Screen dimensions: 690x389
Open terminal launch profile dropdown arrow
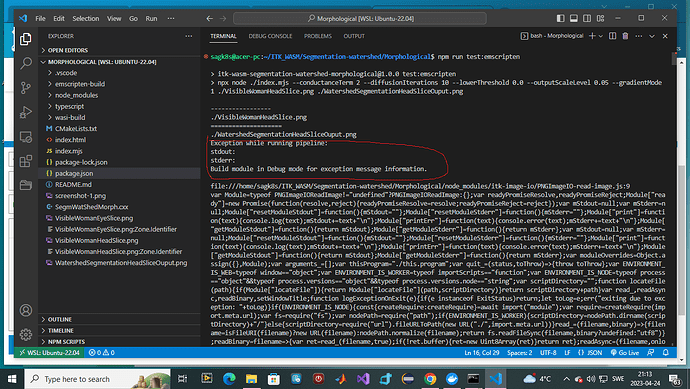pos(600,36)
